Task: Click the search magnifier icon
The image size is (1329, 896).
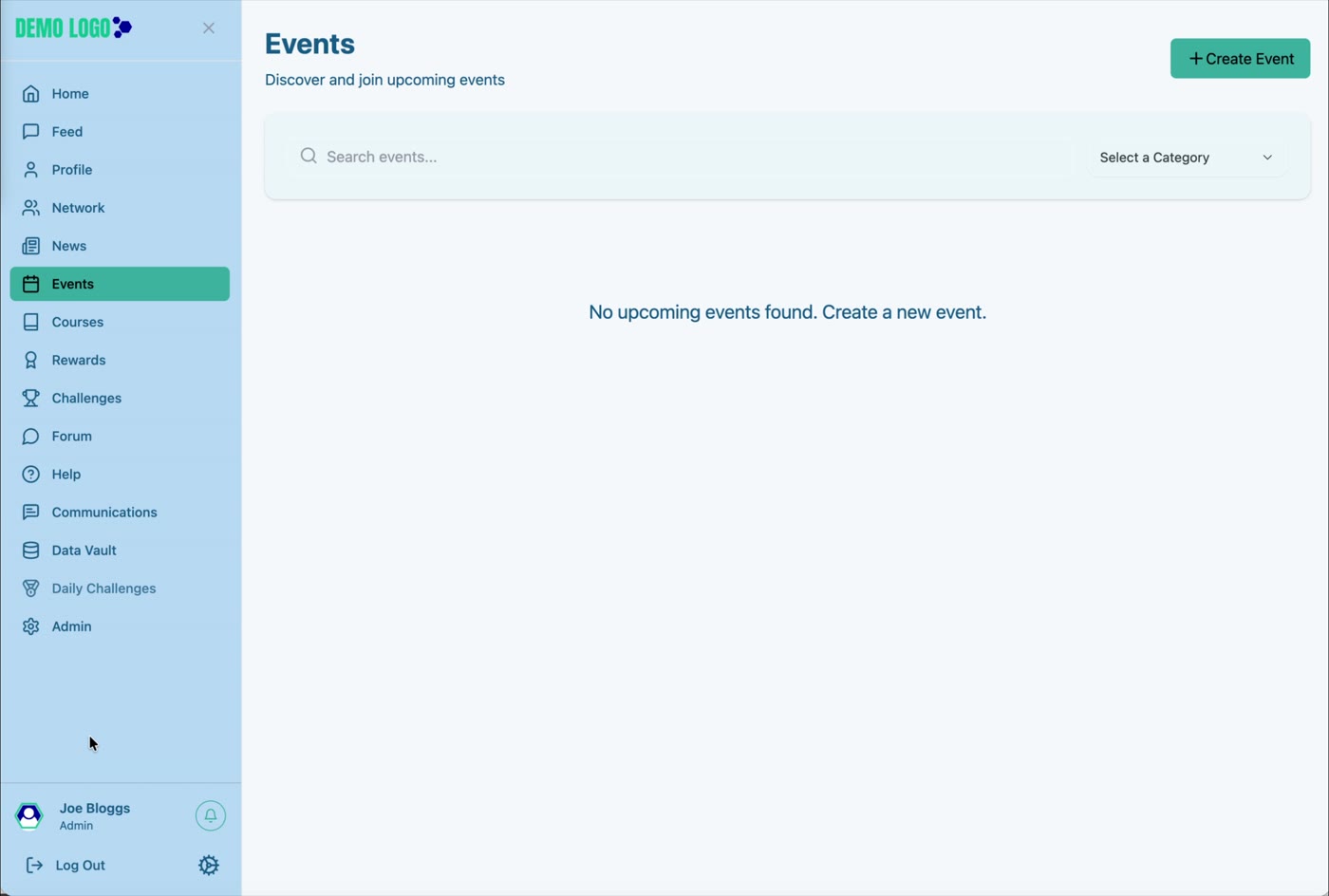Action: [309, 156]
